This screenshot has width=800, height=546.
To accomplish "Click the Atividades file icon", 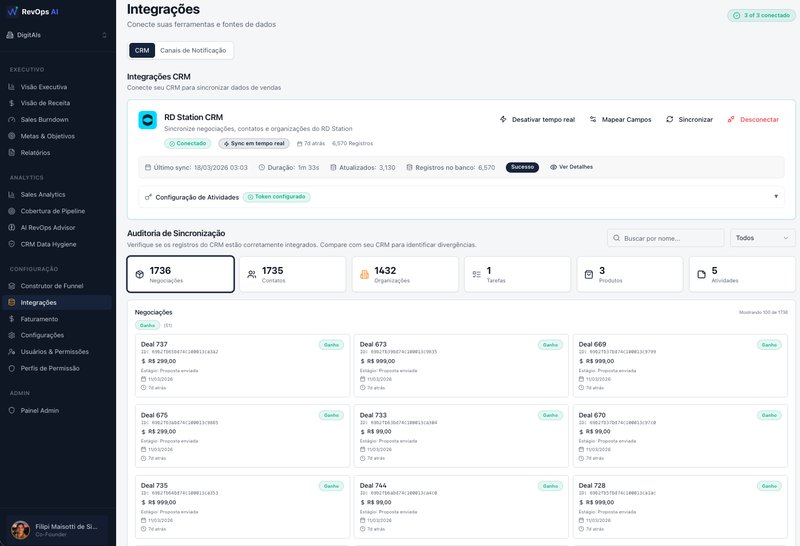I will (x=702, y=275).
